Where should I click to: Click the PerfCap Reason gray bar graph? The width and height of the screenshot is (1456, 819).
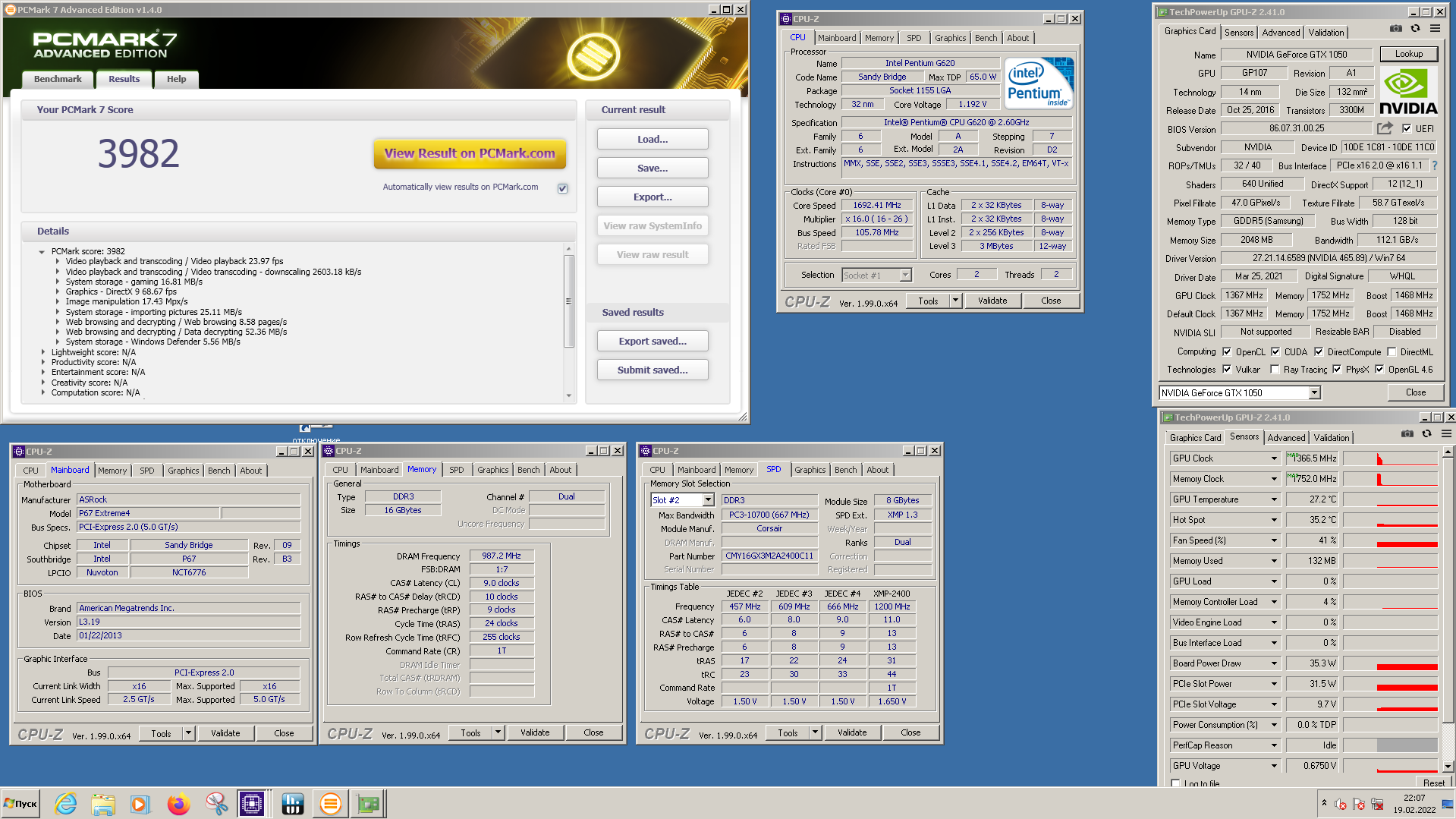pyautogui.click(x=1391, y=745)
